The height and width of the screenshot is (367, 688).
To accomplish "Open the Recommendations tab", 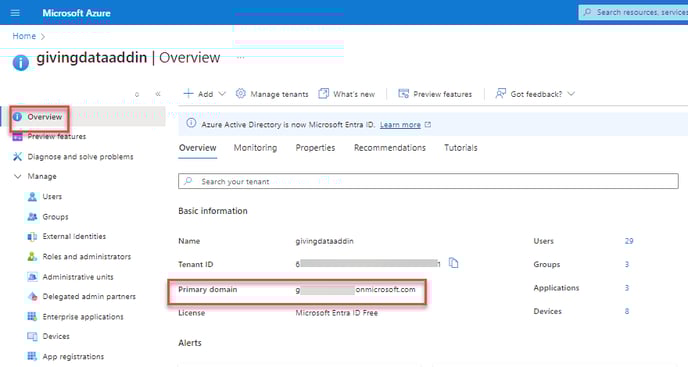I will coord(390,148).
